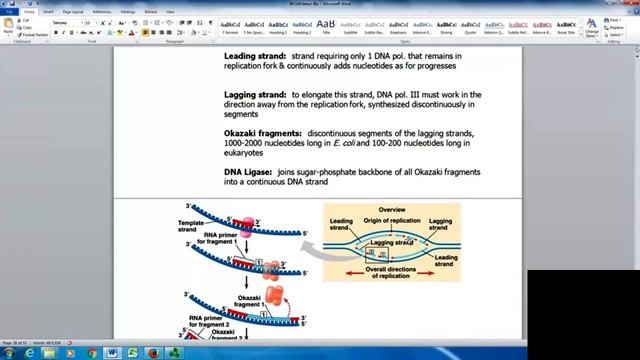640x360 pixels.
Task: Toggle Italic formatting
Action: click(x=63, y=33)
